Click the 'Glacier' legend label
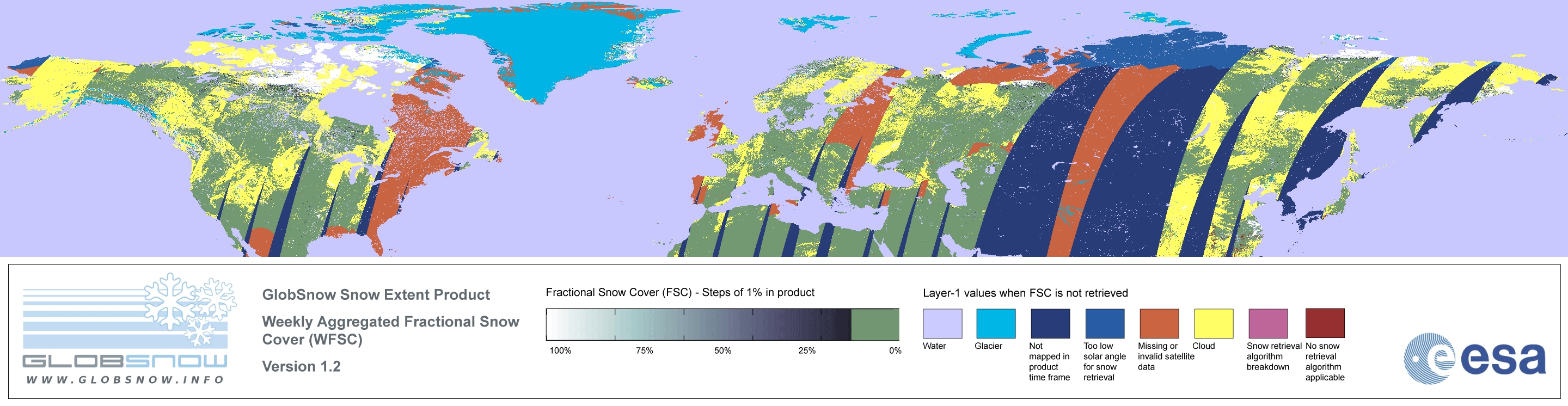This screenshot has height=406, width=1568. tap(989, 346)
